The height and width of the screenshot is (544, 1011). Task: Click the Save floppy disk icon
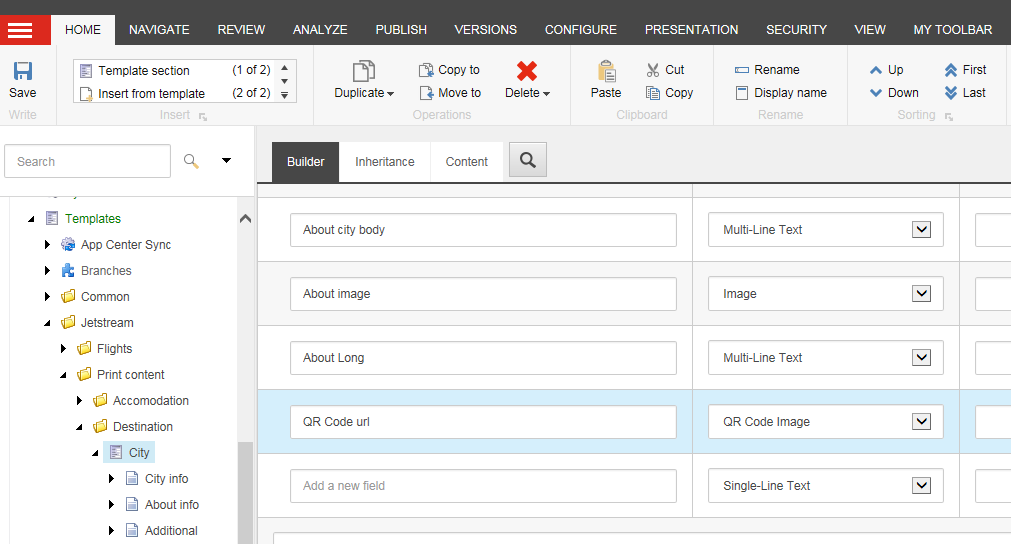(23, 70)
